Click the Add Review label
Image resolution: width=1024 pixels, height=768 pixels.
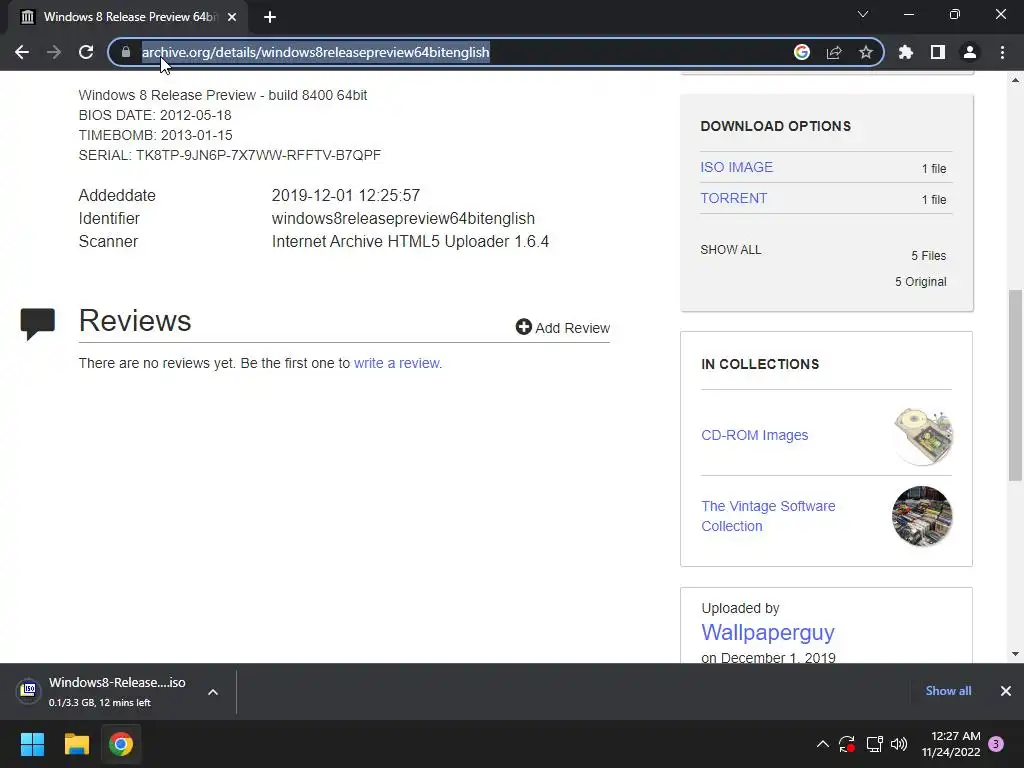(x=573, y=328)
